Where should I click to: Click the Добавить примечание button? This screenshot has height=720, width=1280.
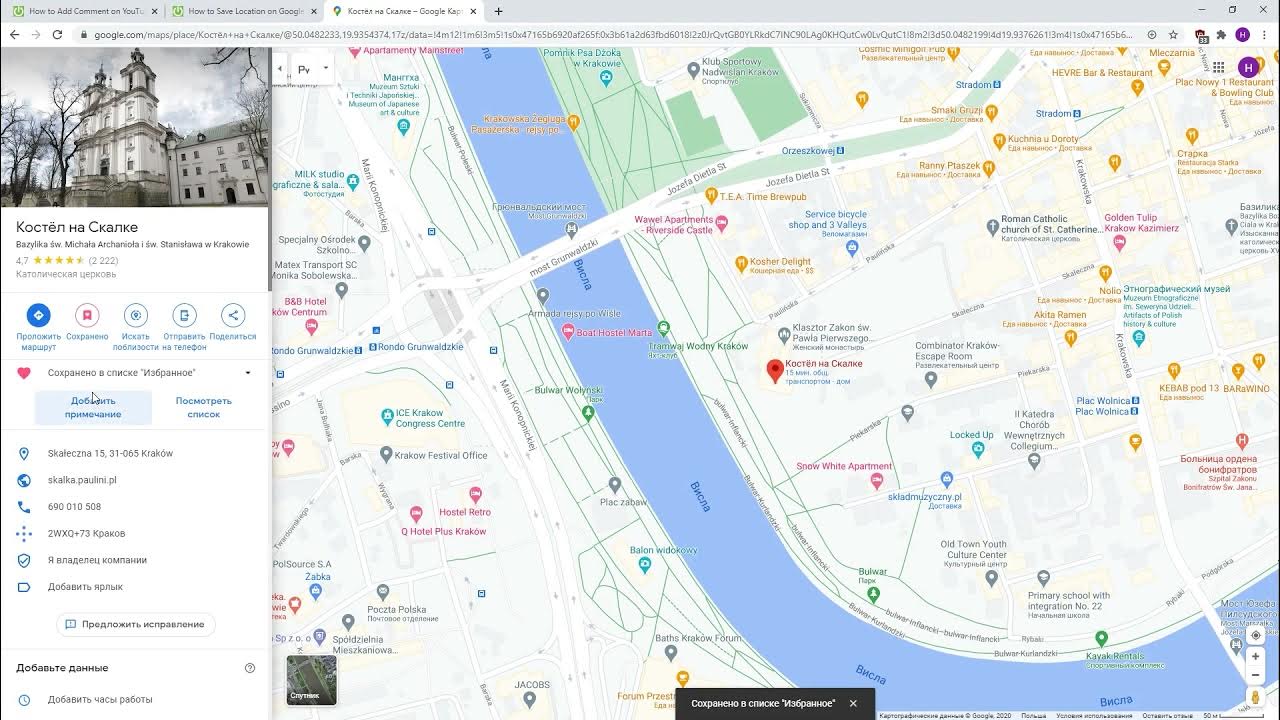pos(93,407)
